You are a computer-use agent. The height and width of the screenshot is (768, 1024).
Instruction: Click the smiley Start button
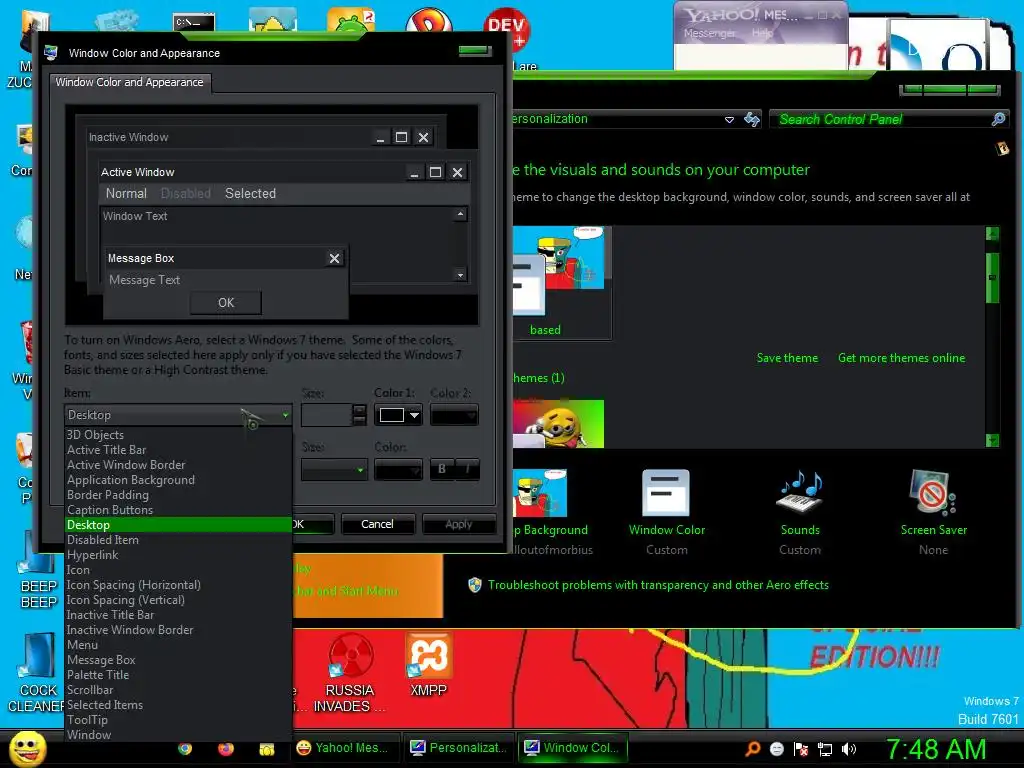click(x=28, y=748)
